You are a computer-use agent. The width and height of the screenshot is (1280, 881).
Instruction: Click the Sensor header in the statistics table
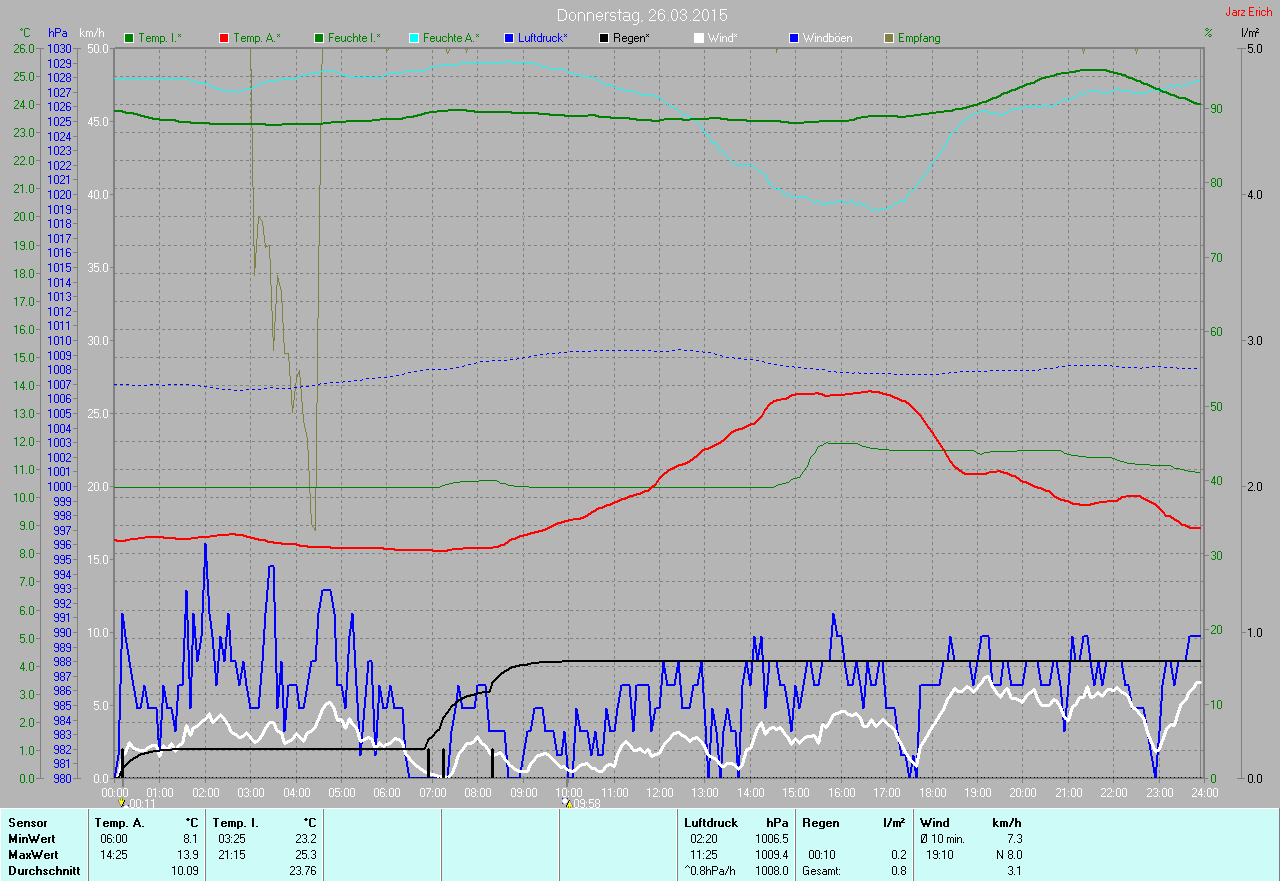[x=27, y=823]
